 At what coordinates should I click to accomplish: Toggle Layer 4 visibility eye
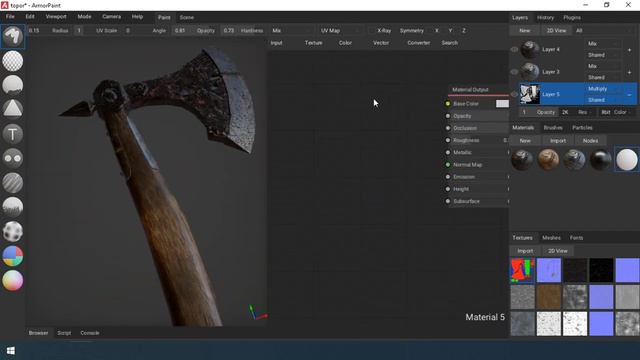click(514, 49)
